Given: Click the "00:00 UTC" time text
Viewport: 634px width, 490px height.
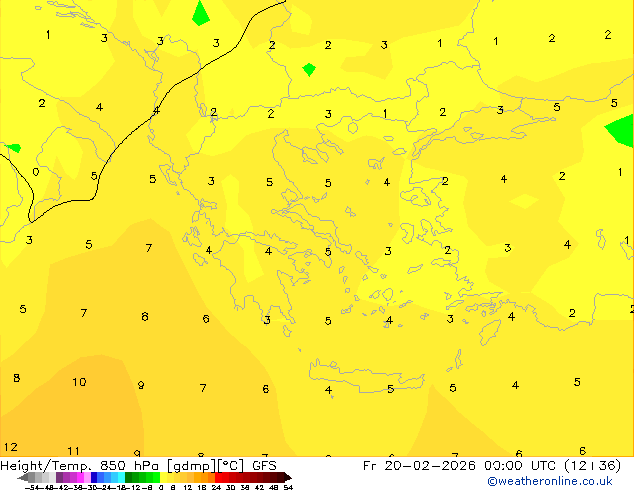Looking at the screenshot, I should pos(522,465).
